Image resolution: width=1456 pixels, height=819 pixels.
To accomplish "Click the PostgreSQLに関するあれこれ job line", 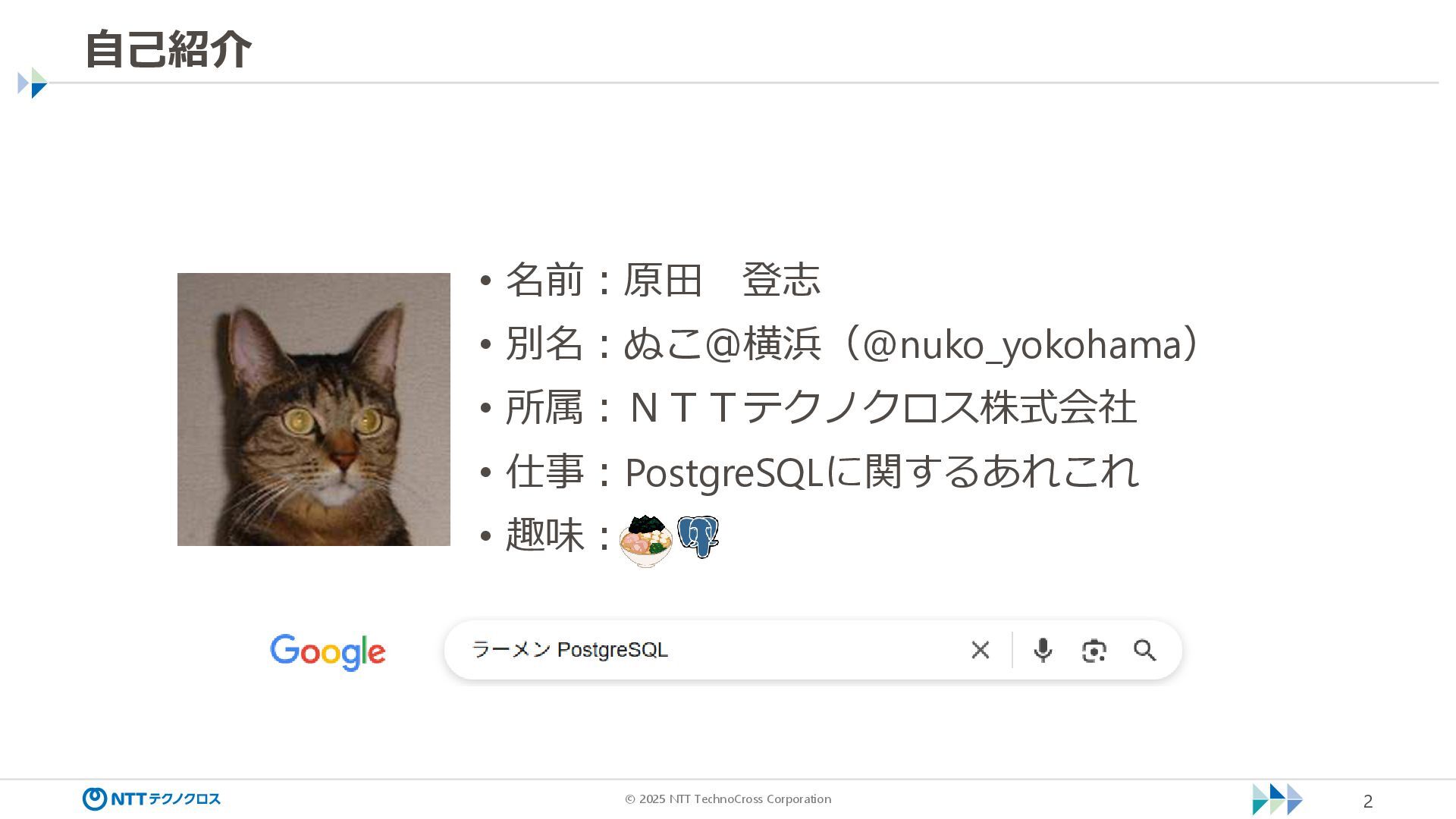I will (822, 471).
